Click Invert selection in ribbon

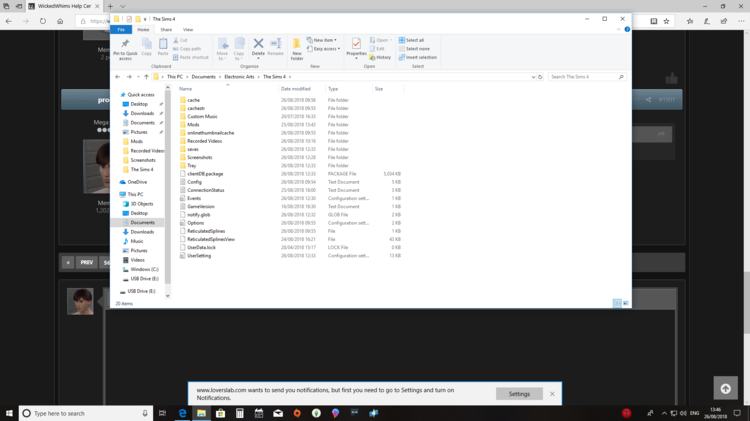tap(418, 57)
